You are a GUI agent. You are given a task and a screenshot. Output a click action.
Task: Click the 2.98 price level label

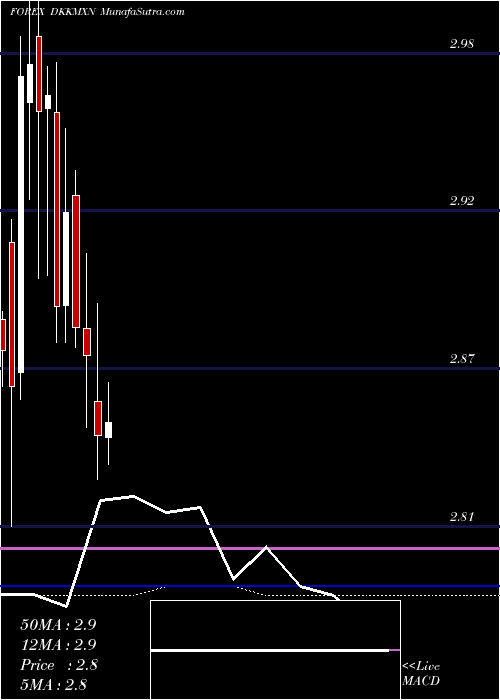461,44
